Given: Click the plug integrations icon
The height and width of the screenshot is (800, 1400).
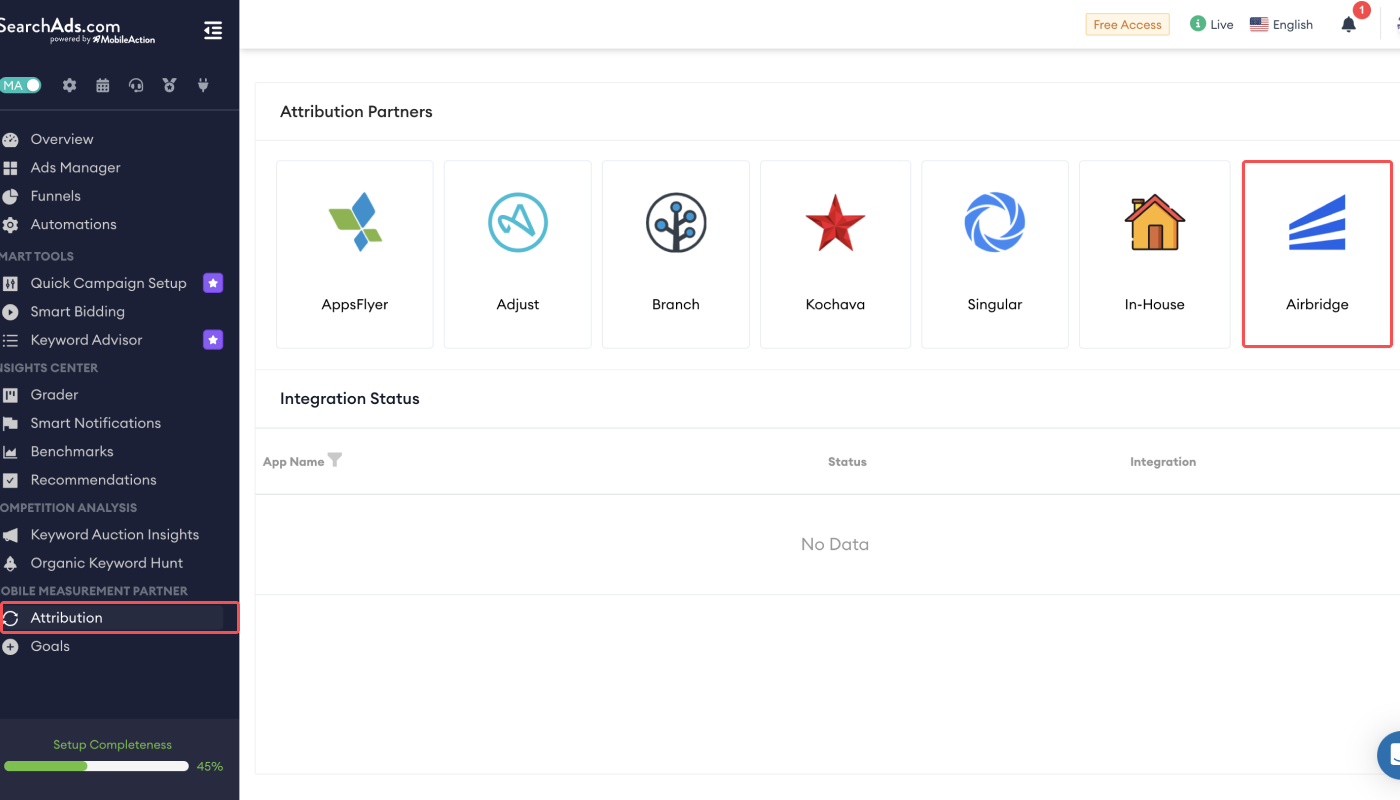Looking at the screenshot, I should (x=203, y=85).
